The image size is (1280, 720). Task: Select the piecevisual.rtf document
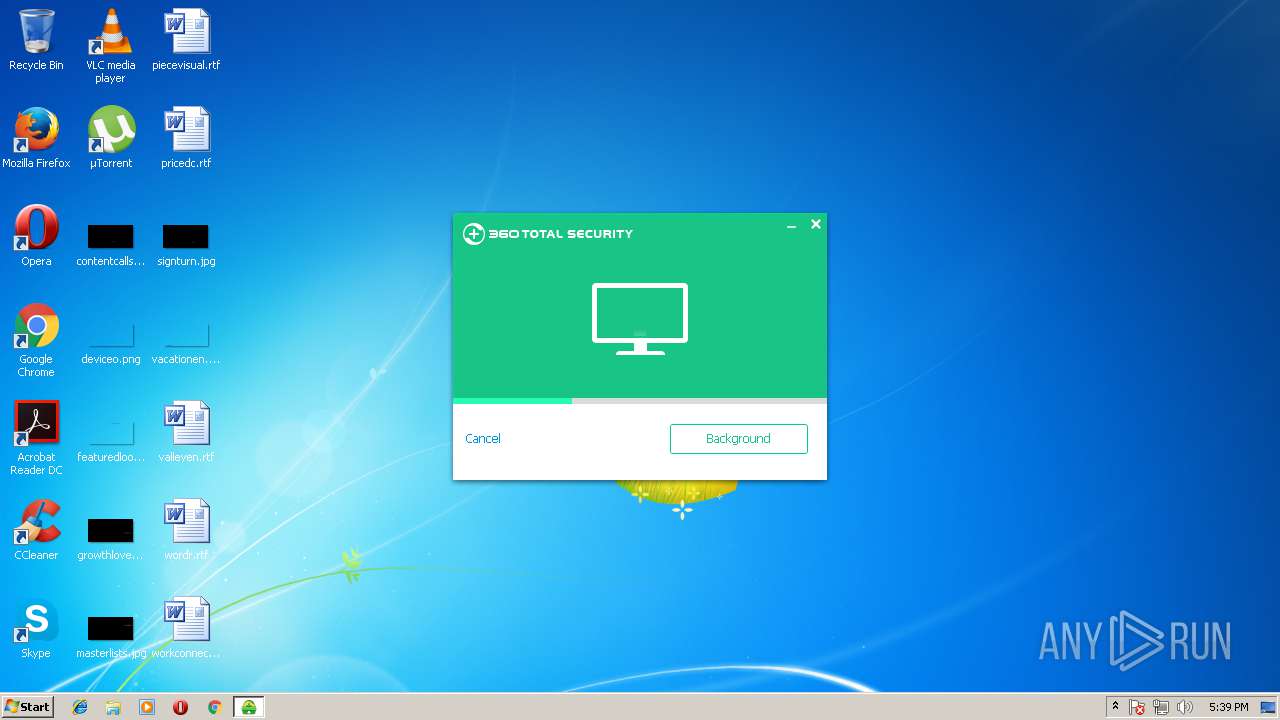186,40
